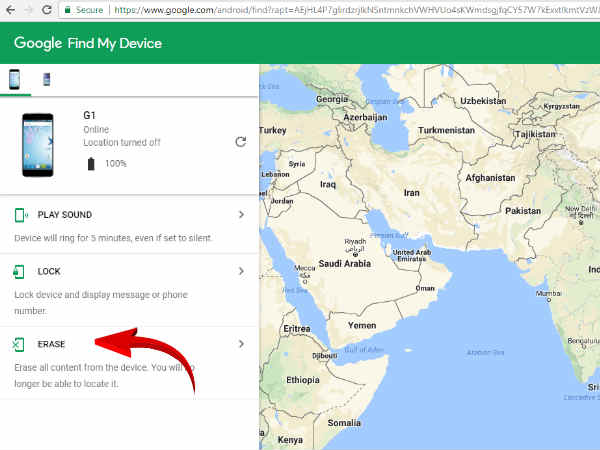The height and width of the screenshot is (450, 600).
Task: Click the Iran label on the map
Action: coord(412,193)
